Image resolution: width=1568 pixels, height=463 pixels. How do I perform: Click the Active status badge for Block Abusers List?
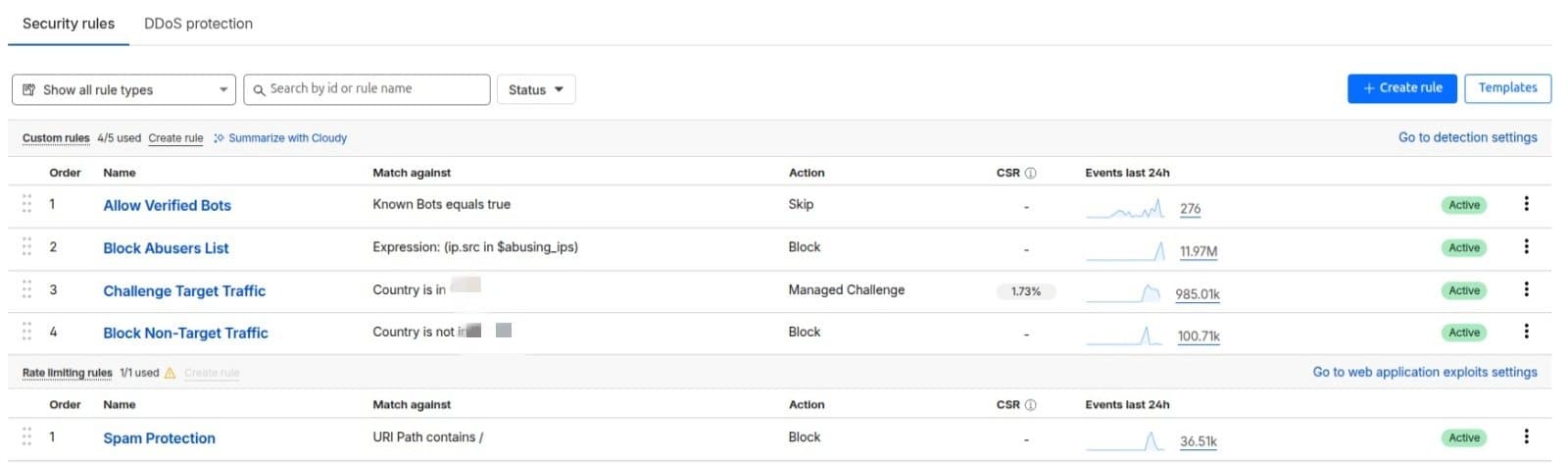(1464, 248)
